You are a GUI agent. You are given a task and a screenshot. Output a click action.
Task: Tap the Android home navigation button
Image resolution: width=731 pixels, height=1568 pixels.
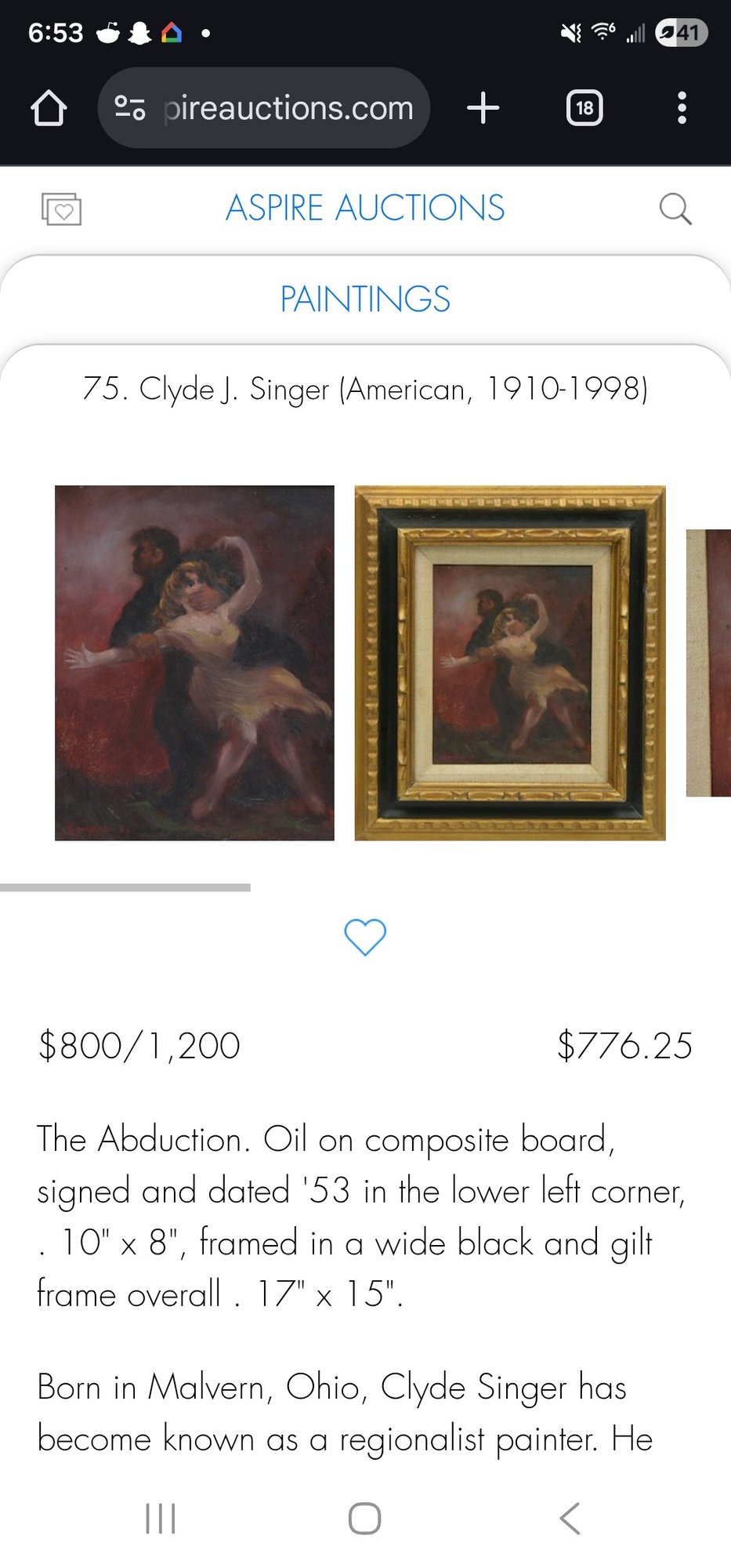365,1519
